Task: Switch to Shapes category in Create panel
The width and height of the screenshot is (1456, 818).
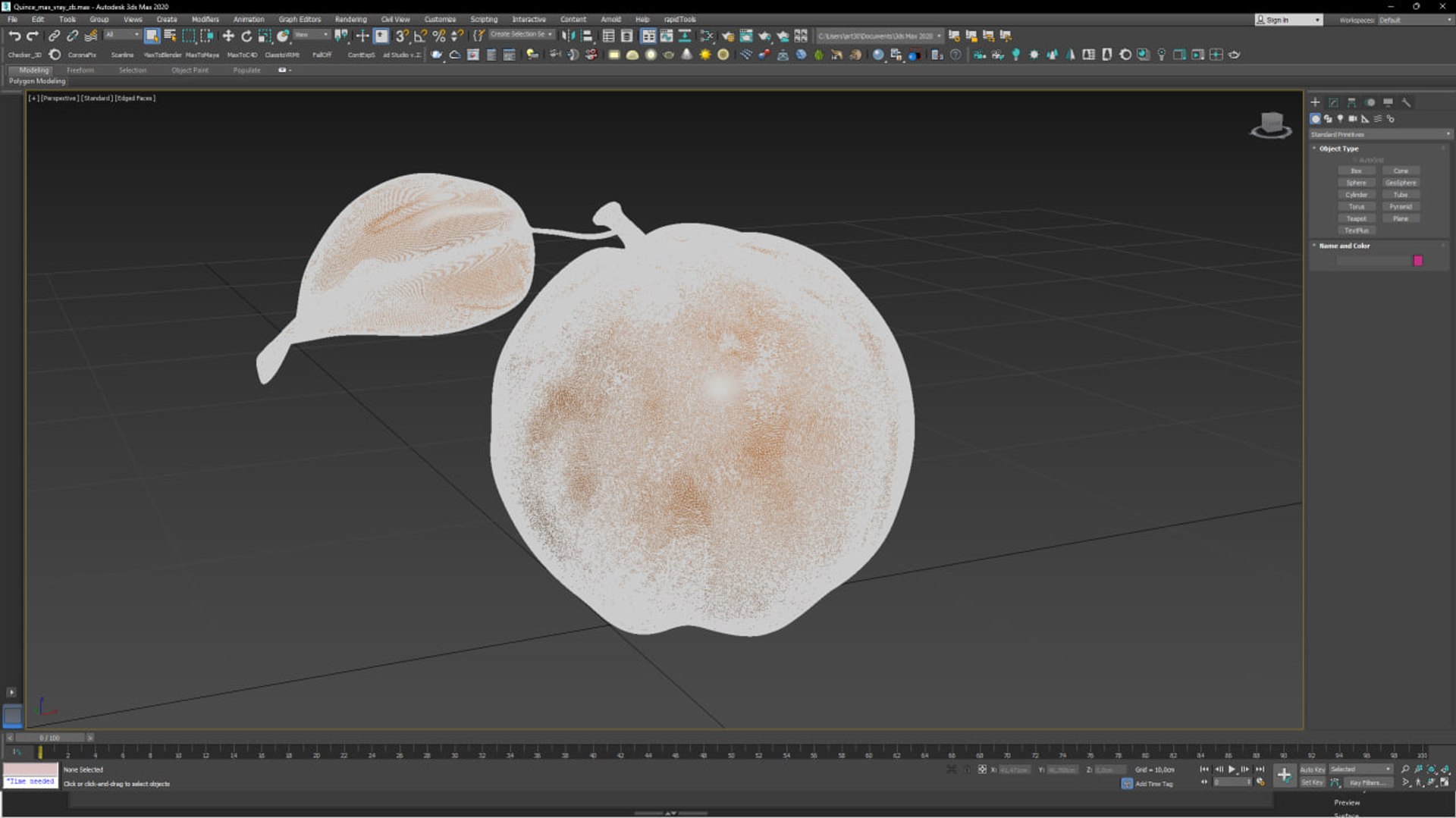Action: tap(1328, 119)
